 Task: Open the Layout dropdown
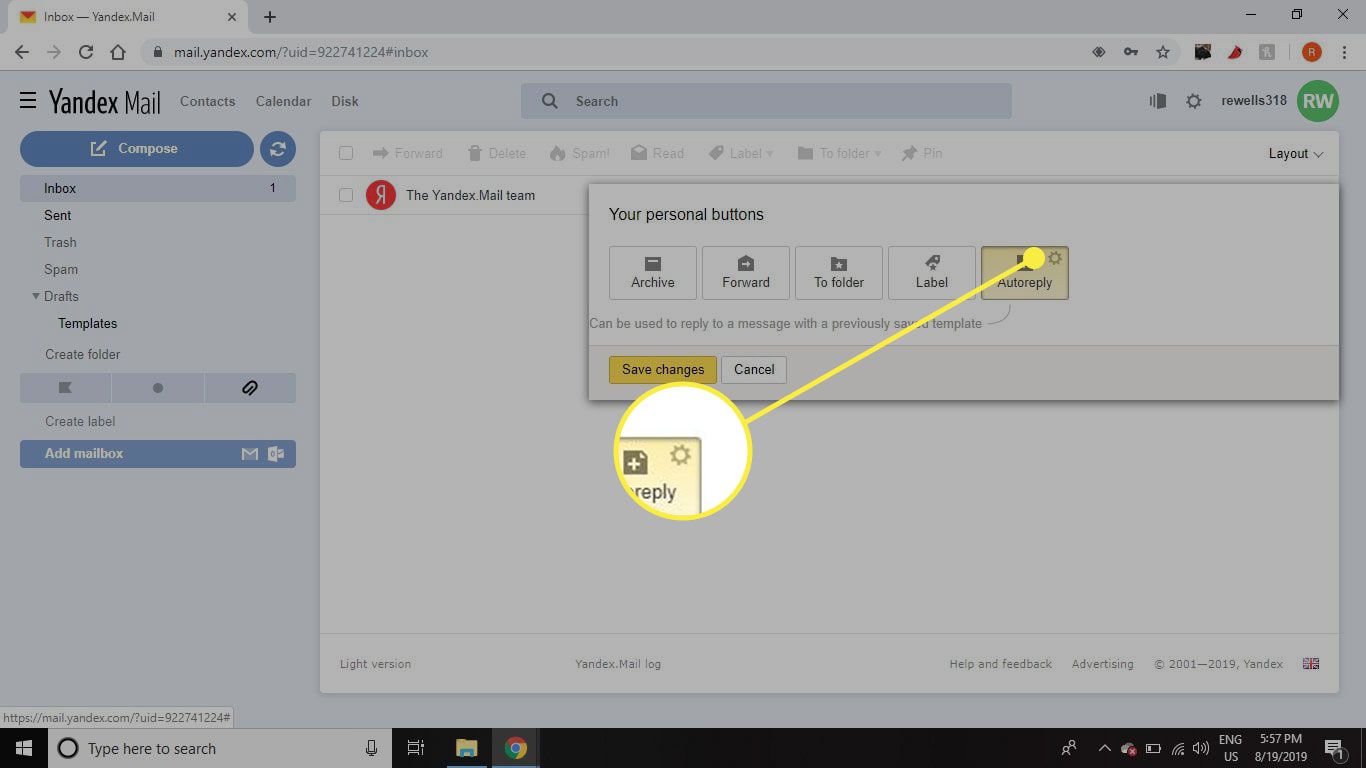pos(1296,153)
